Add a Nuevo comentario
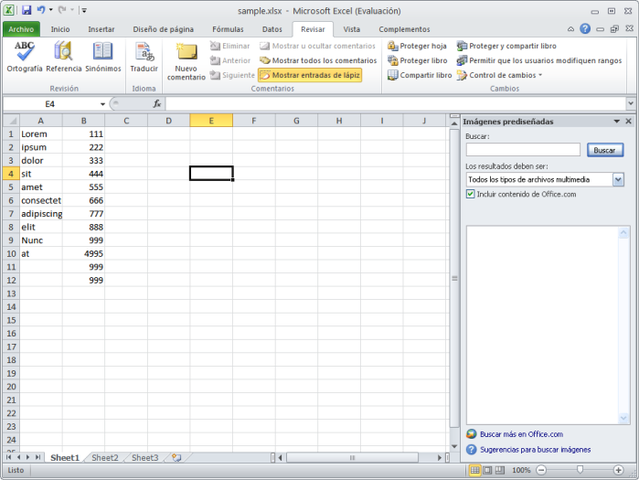 [x=186, y=61]
